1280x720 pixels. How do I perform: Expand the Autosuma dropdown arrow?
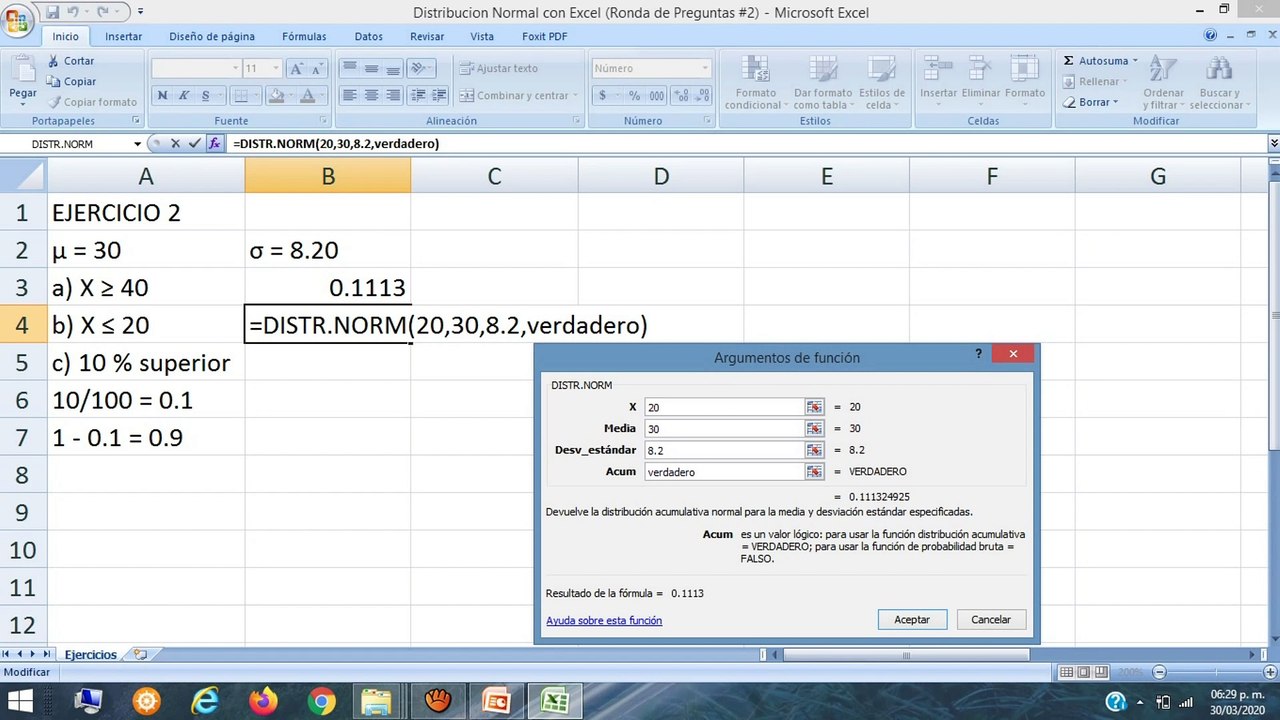pyautogui.click(x=1135, y=61)
